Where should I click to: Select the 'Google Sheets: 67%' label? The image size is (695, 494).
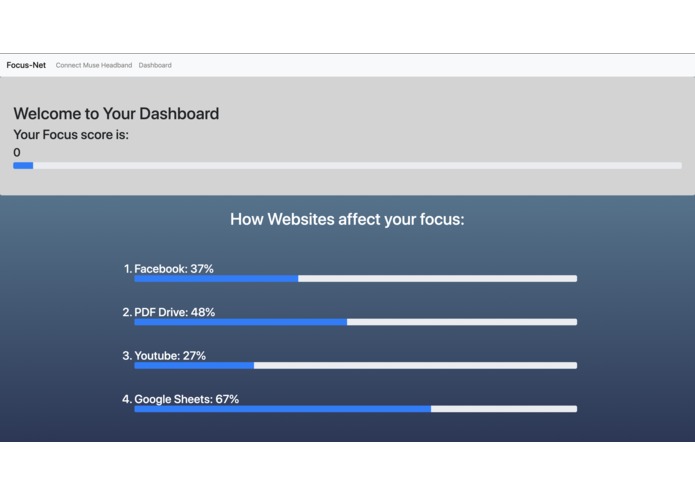click(x=187, y=399)
